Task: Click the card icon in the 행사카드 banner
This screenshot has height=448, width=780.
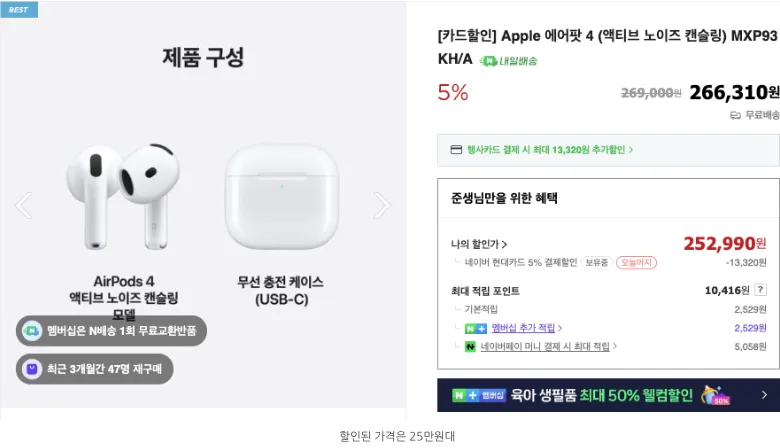Action: click(456, 150)
